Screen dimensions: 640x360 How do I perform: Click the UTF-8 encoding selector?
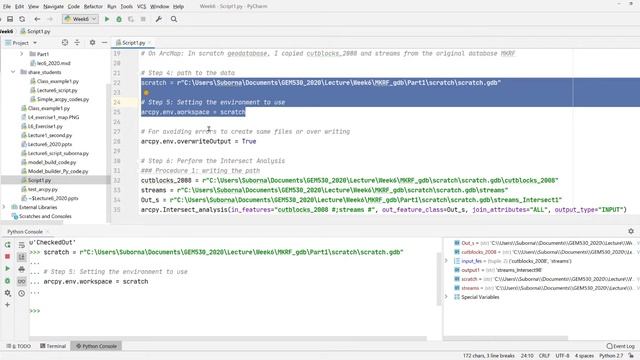point(562,356)
